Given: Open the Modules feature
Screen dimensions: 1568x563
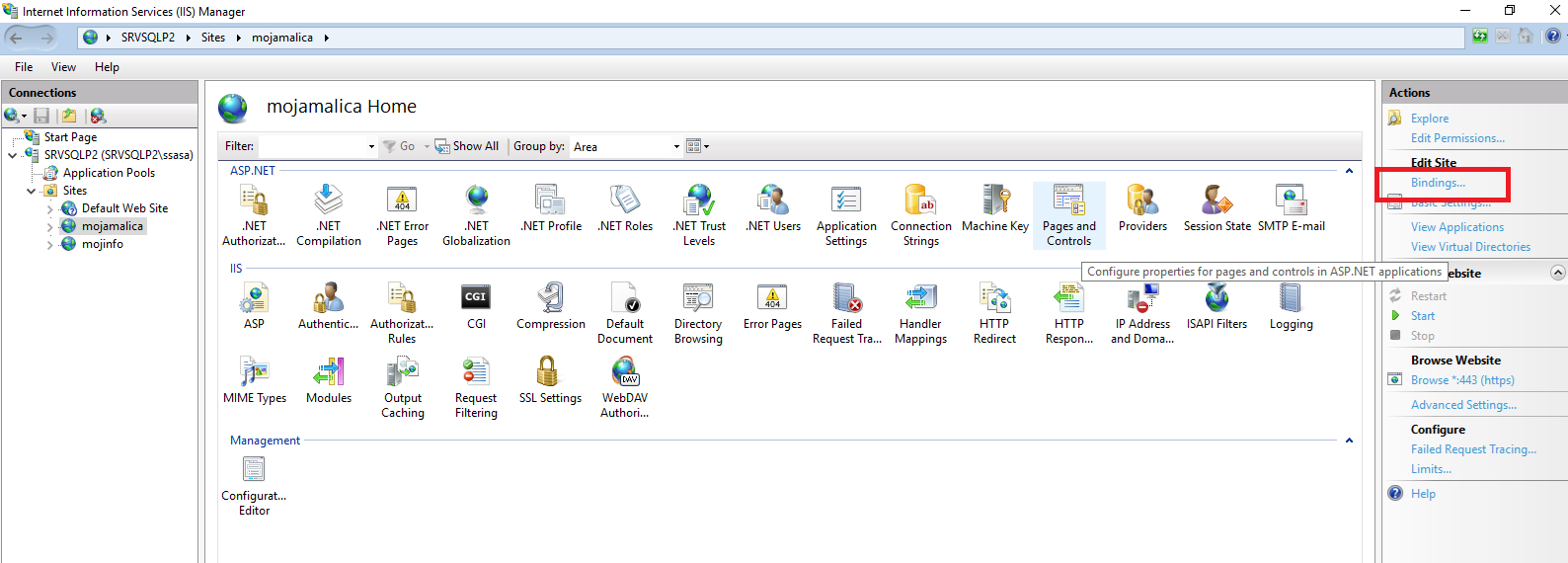Looking at the screenshot, I should click(329, 379).
